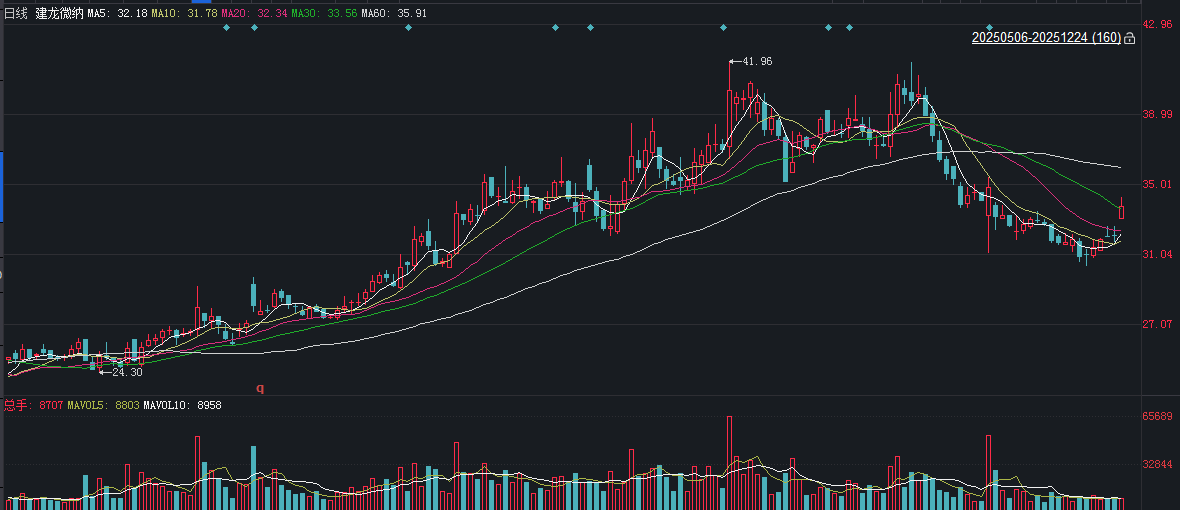Click the leftmost cyan diamond event marker
This screenshot has height=510, width=1180.
pos(226,27)
